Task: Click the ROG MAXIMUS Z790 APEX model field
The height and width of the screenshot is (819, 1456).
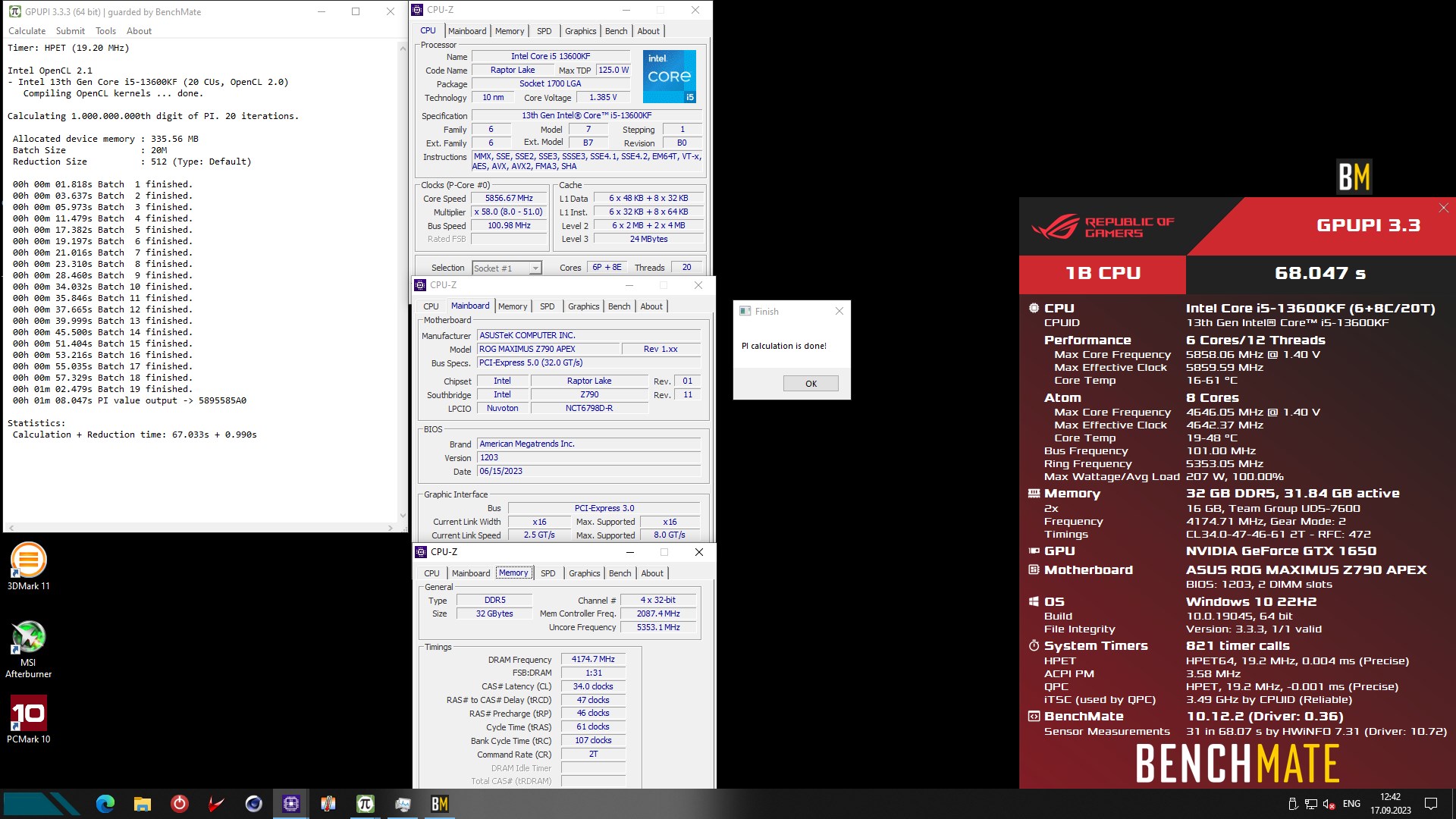Action: coord(548,349)
